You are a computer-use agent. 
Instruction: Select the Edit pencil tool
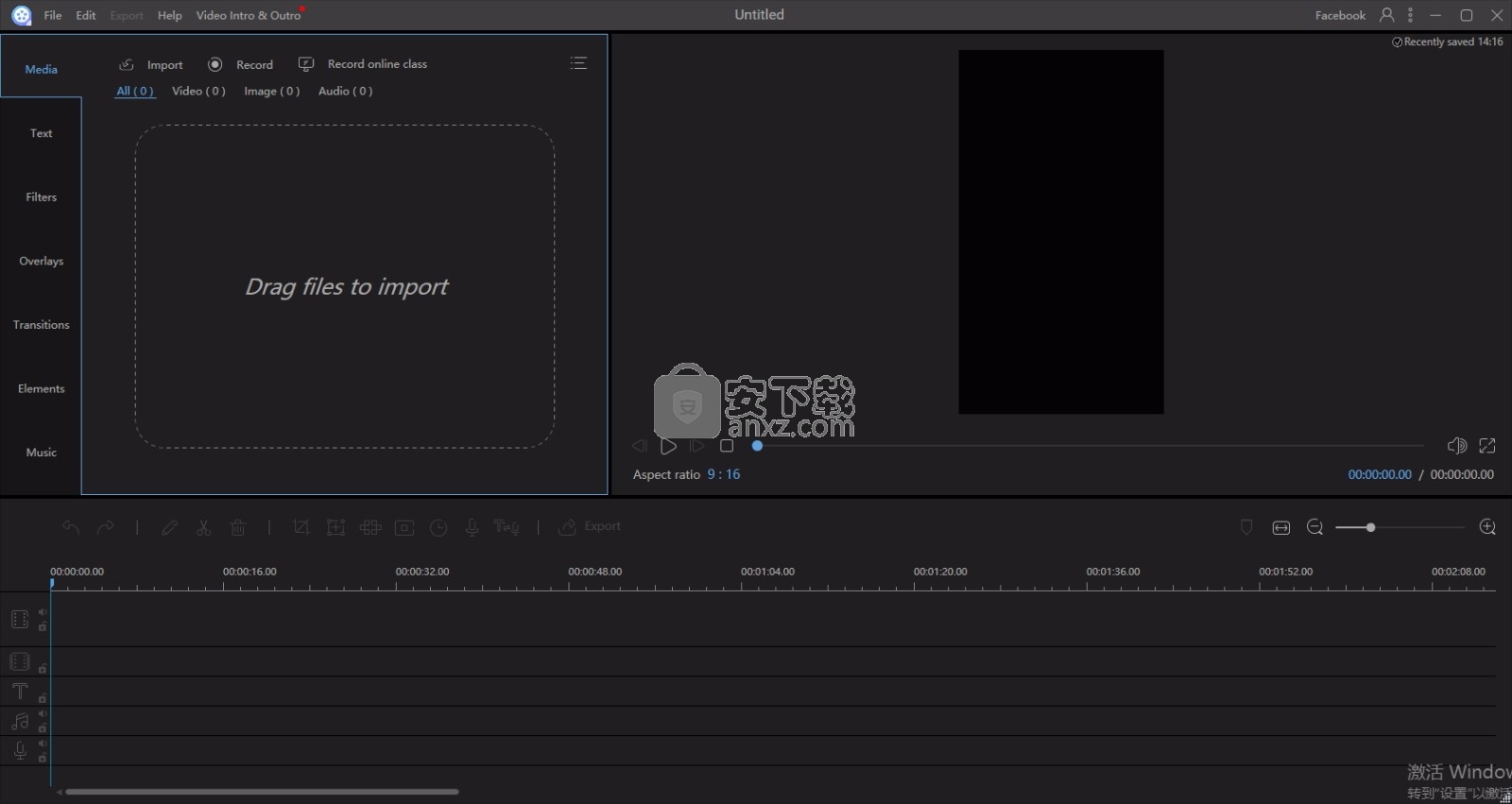pos(169,527)
